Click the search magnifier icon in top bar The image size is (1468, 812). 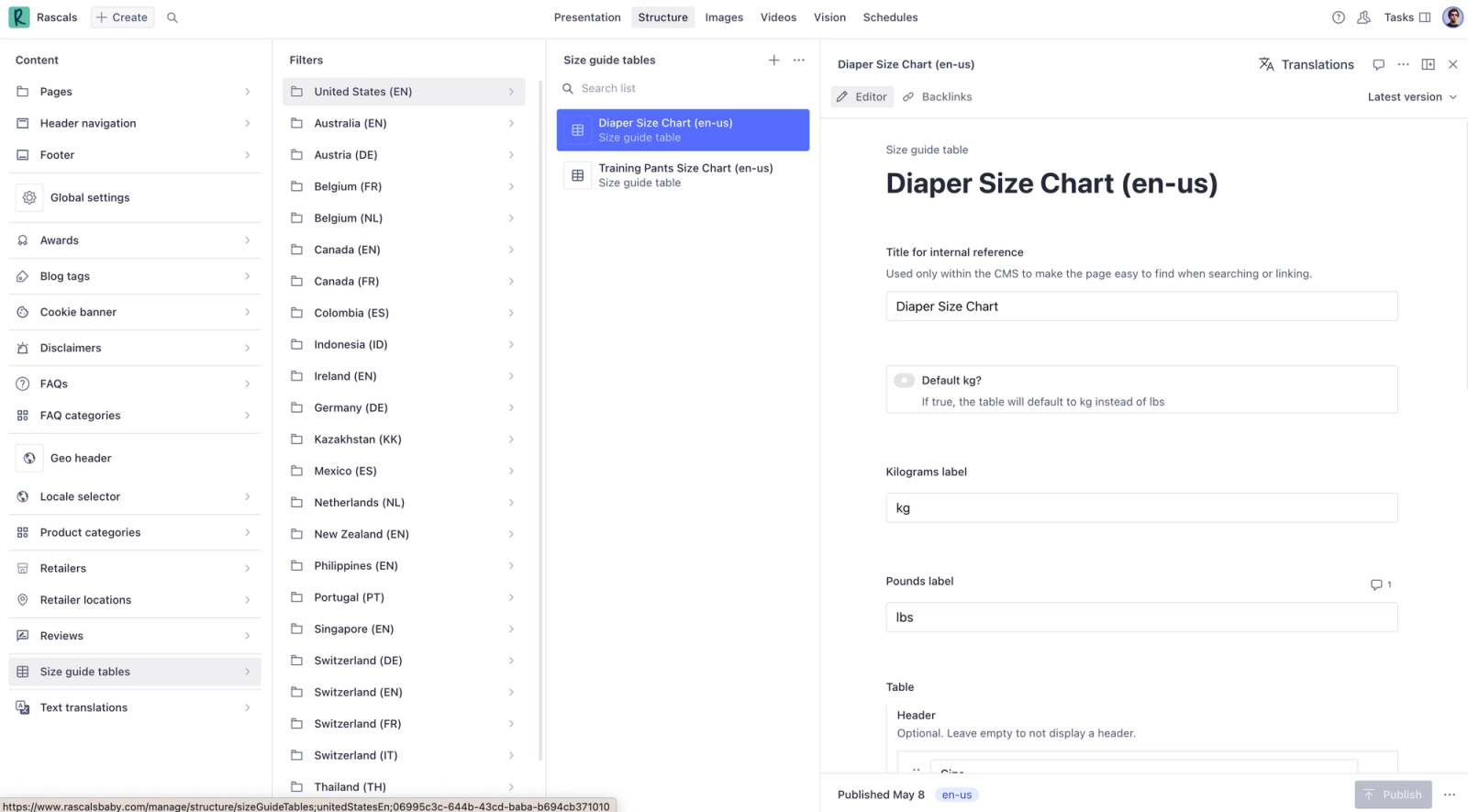172,17
